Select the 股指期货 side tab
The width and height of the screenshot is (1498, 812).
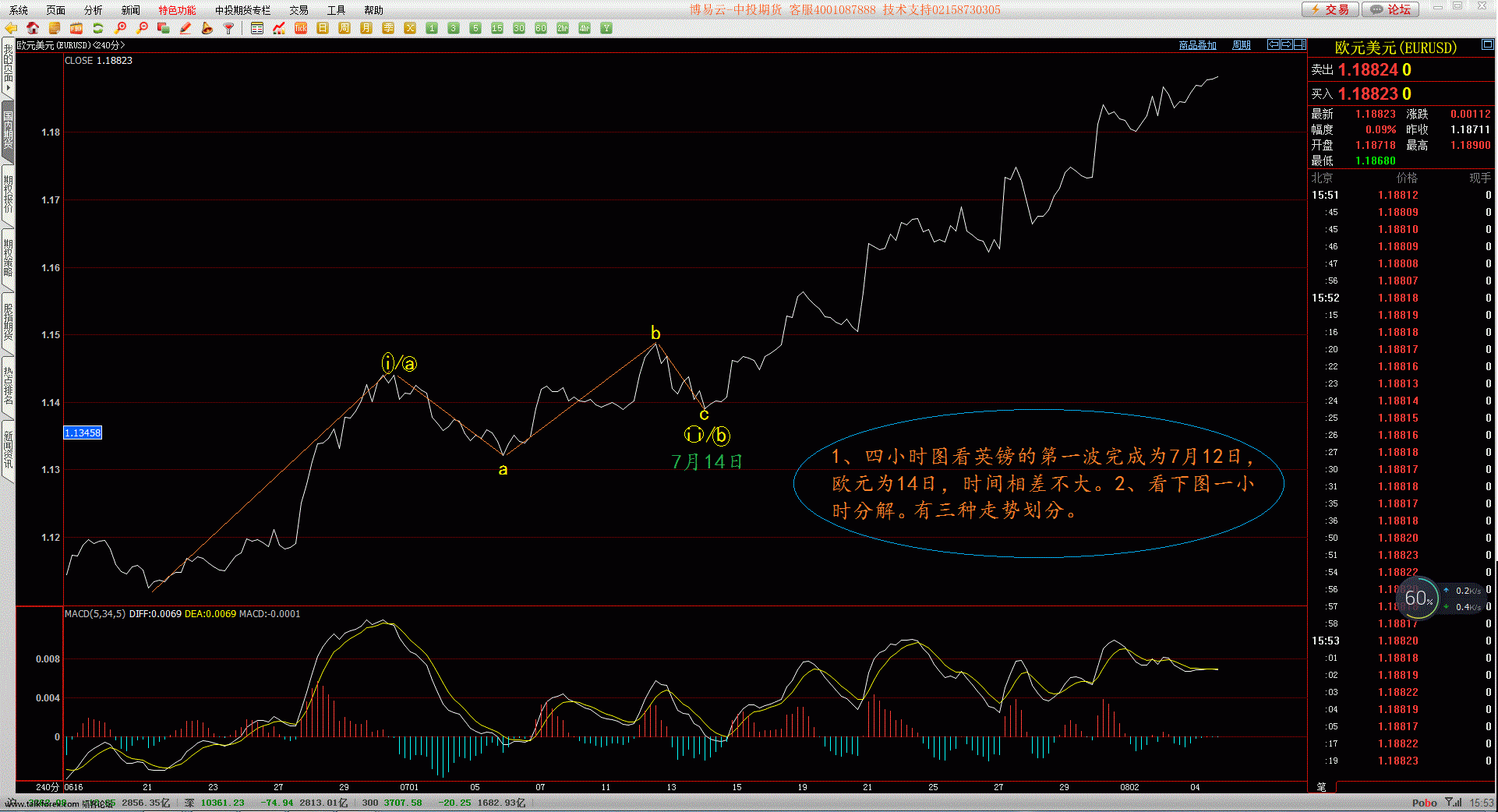point(8,323)
